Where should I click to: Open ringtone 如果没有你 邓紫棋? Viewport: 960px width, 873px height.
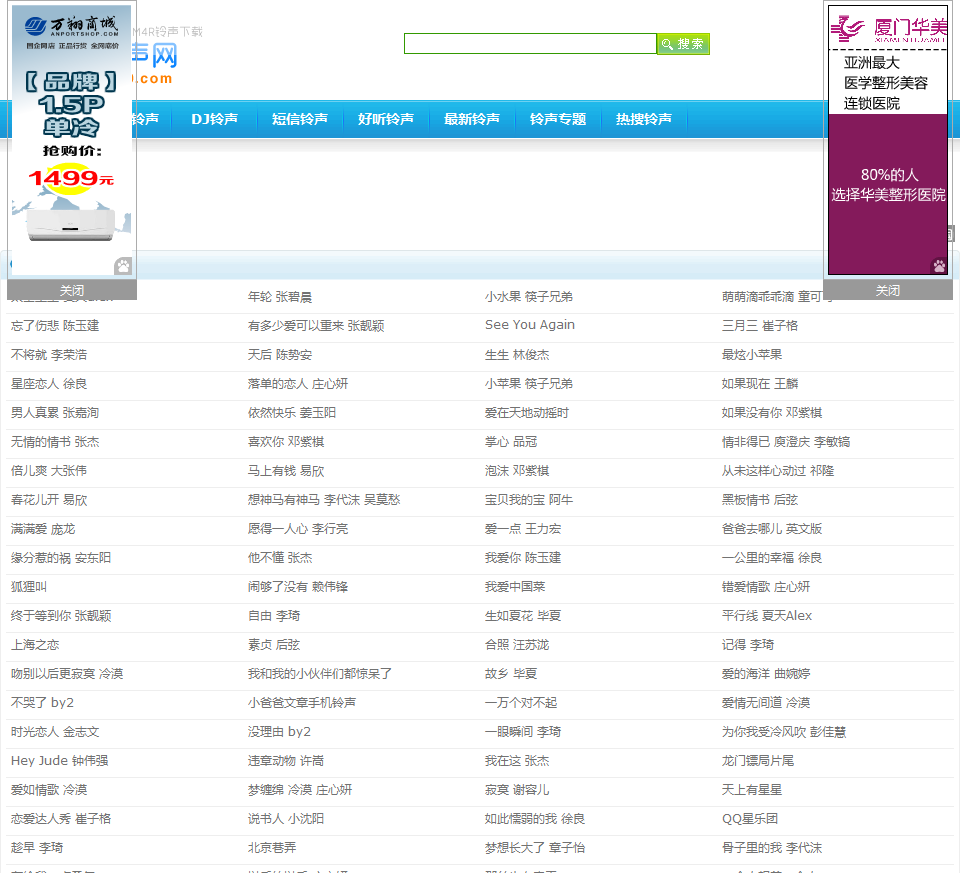[x=772, y=413]
